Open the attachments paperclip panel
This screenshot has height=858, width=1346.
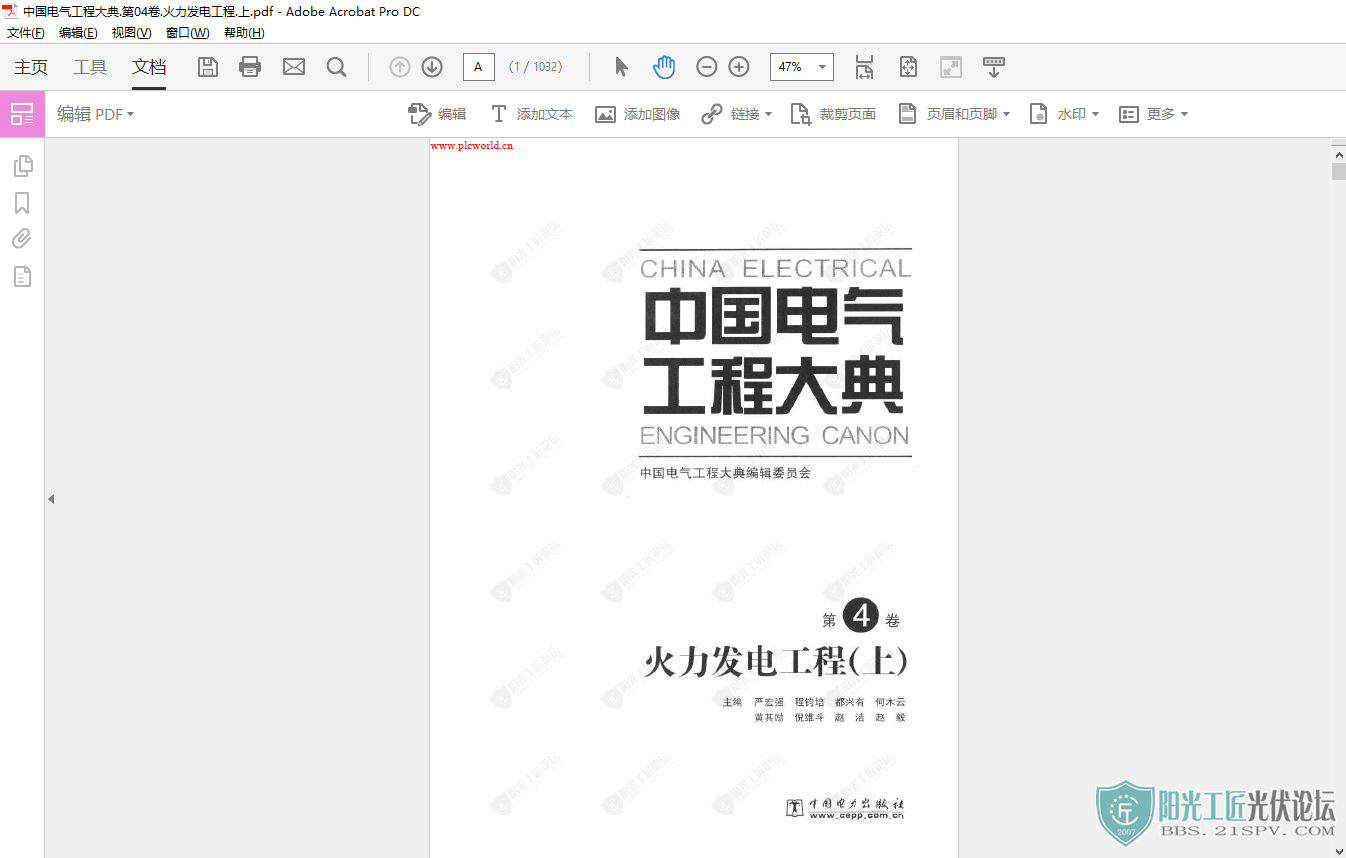(x=22, y=239)
